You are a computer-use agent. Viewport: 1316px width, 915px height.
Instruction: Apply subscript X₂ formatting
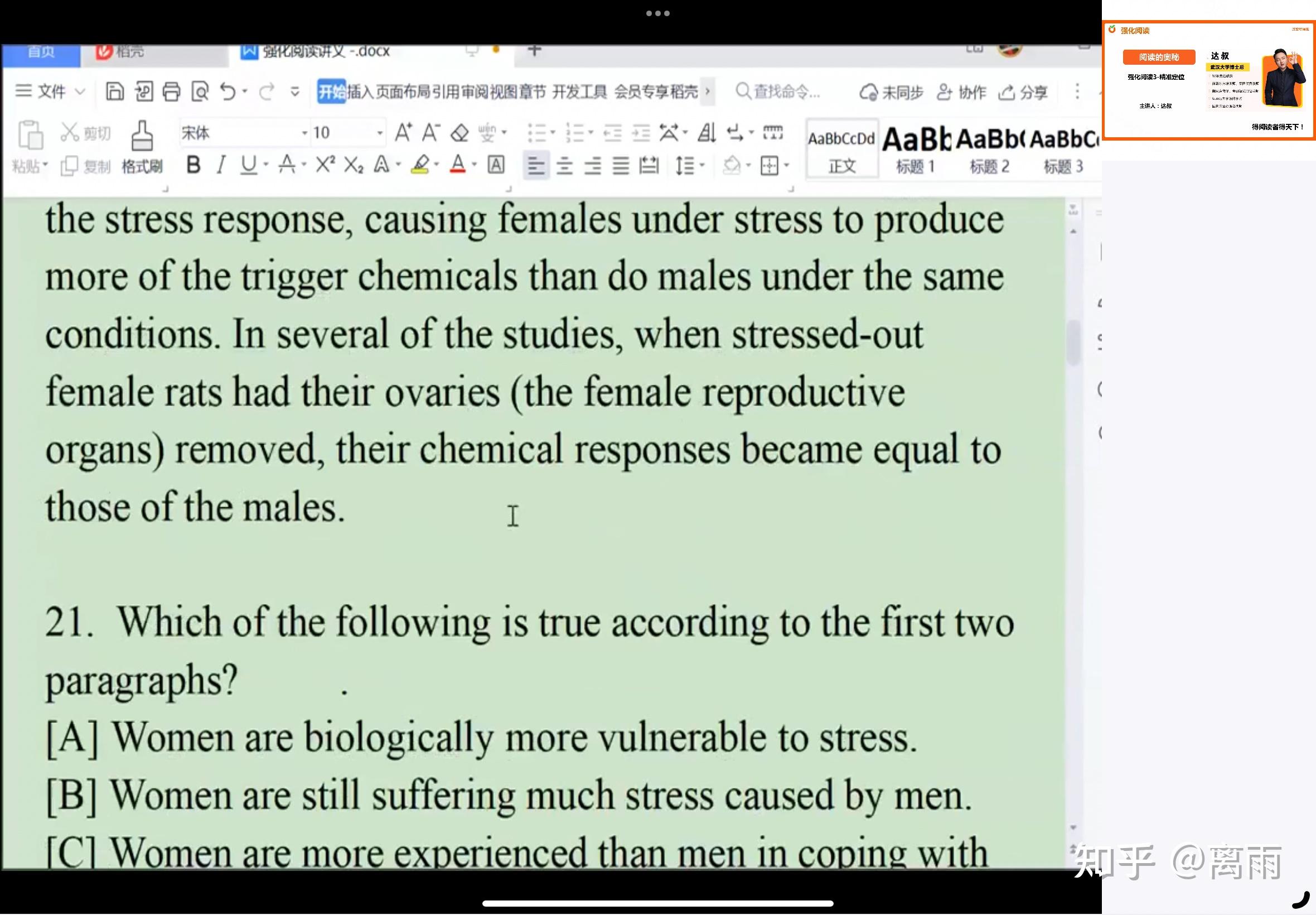[354, 165]
